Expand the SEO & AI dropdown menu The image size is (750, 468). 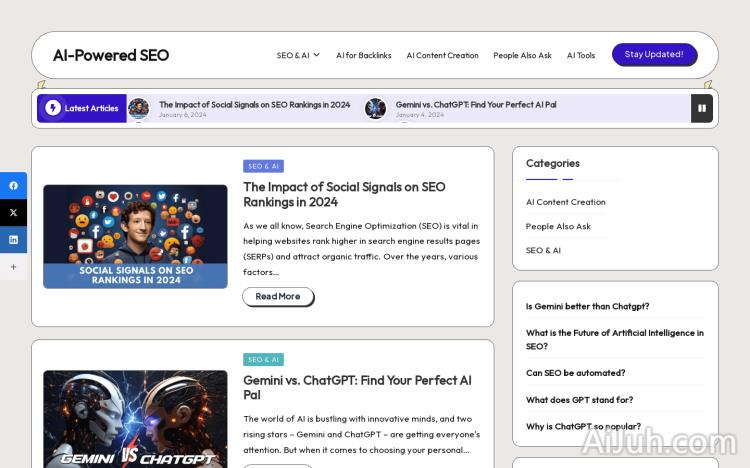[298, 55]
